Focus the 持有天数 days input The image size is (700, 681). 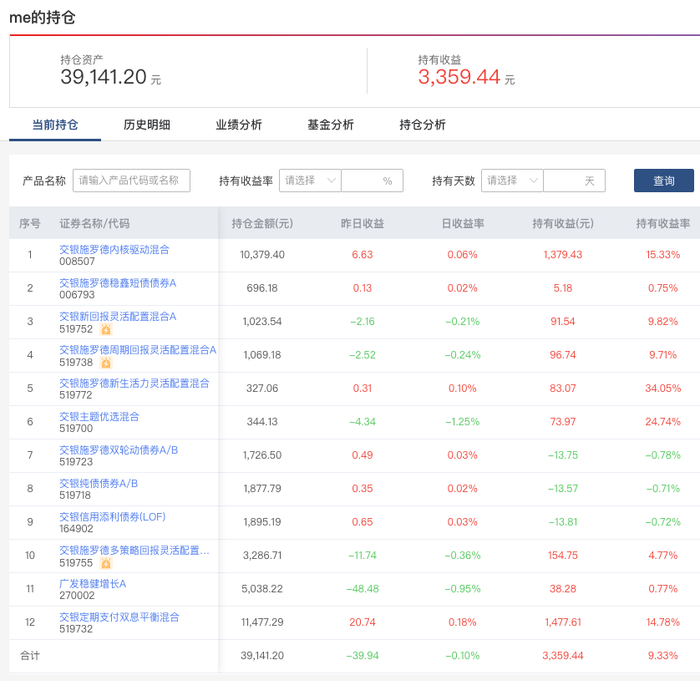point(575,180)
